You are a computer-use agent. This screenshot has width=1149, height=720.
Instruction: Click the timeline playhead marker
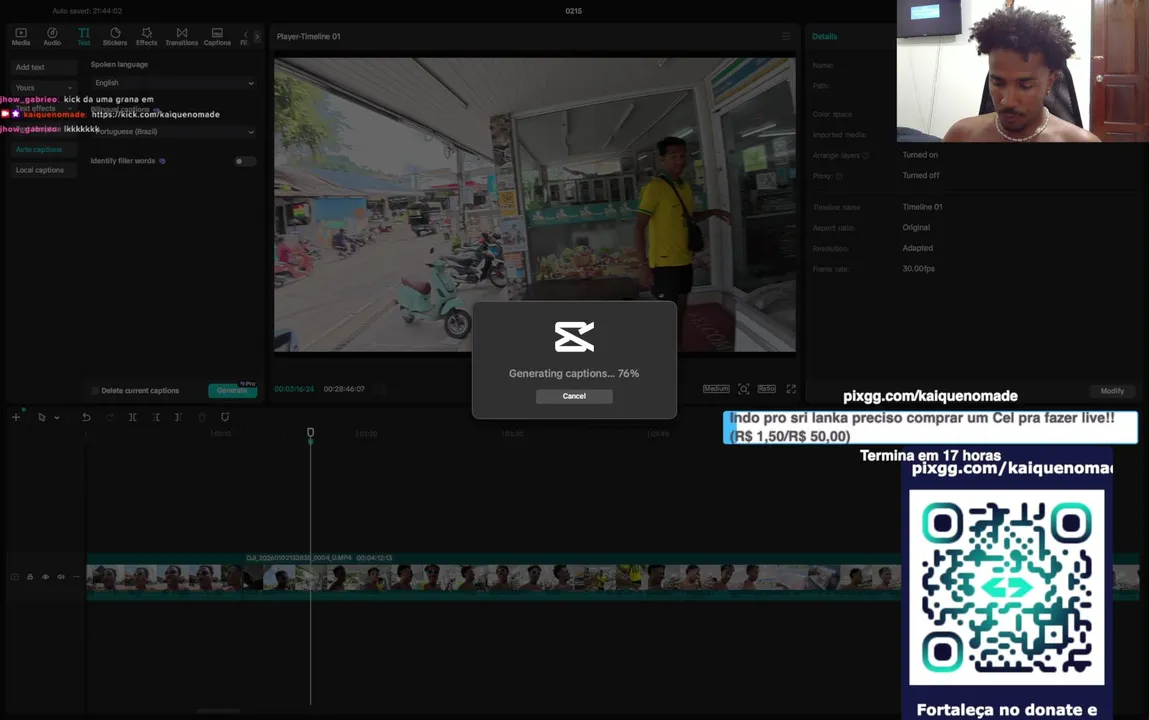(x=311, y=434)
